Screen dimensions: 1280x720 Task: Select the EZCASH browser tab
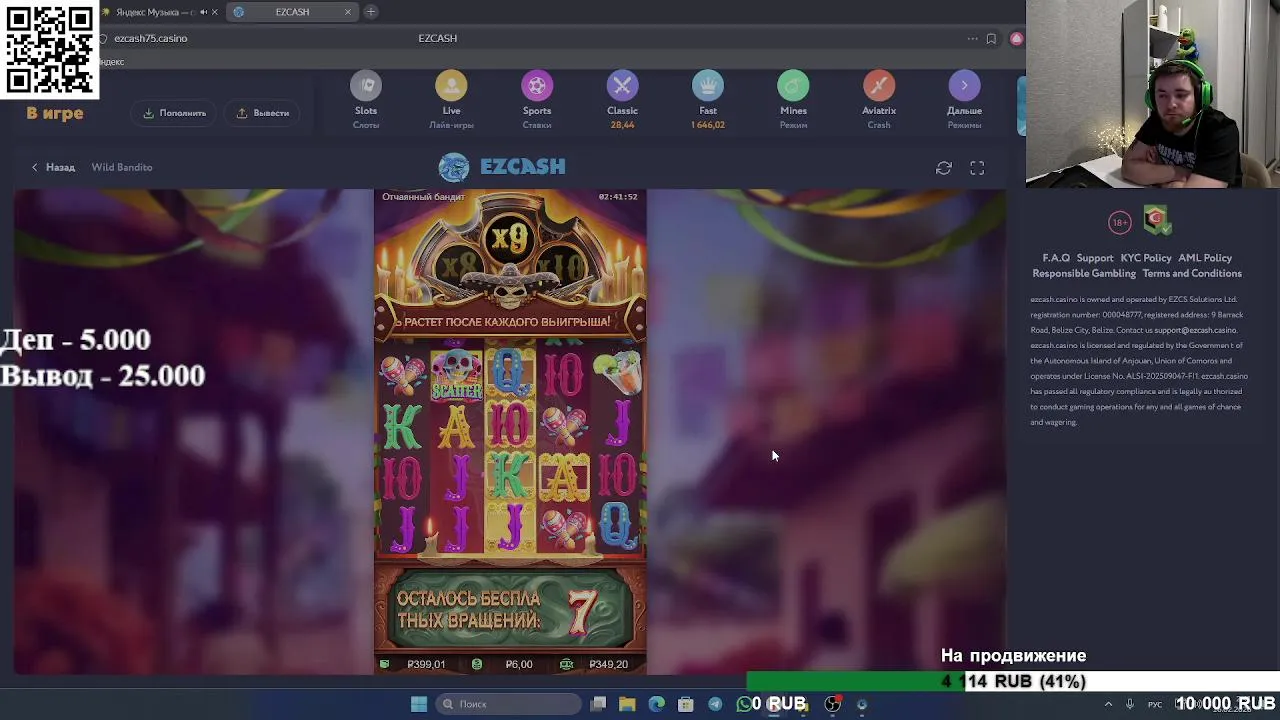coord(291,12)
